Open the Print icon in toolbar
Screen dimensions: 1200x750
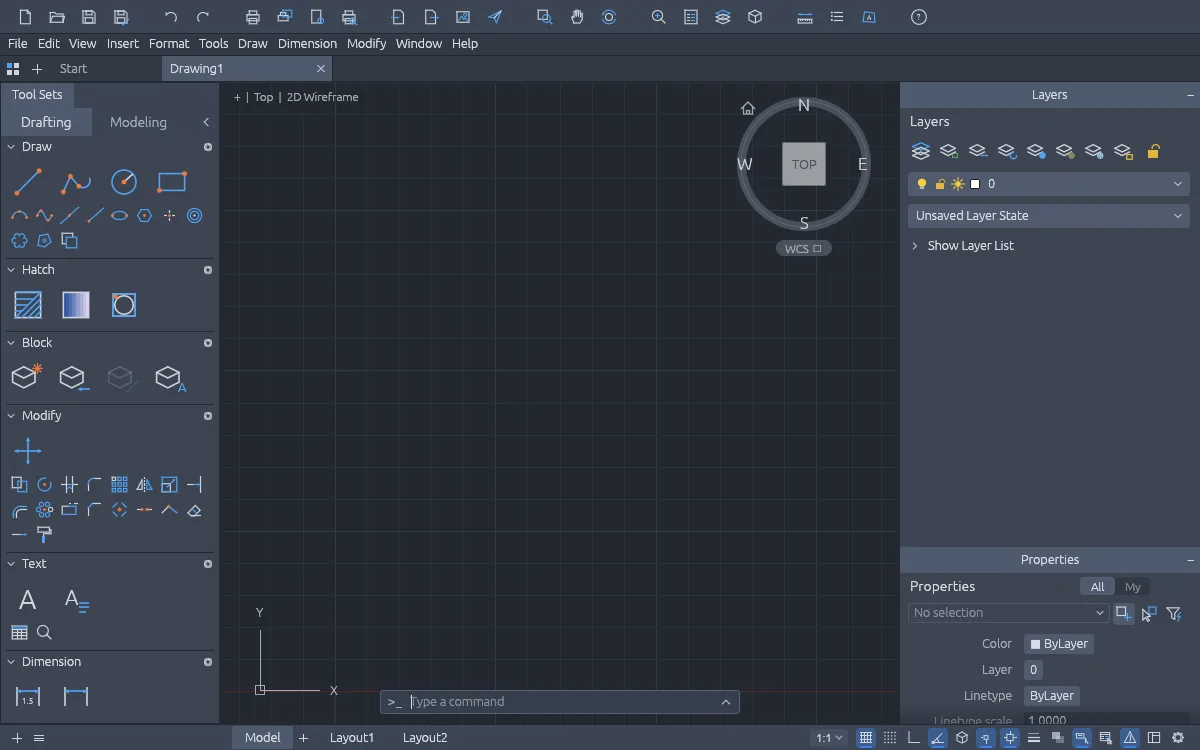tap(253, 17)
